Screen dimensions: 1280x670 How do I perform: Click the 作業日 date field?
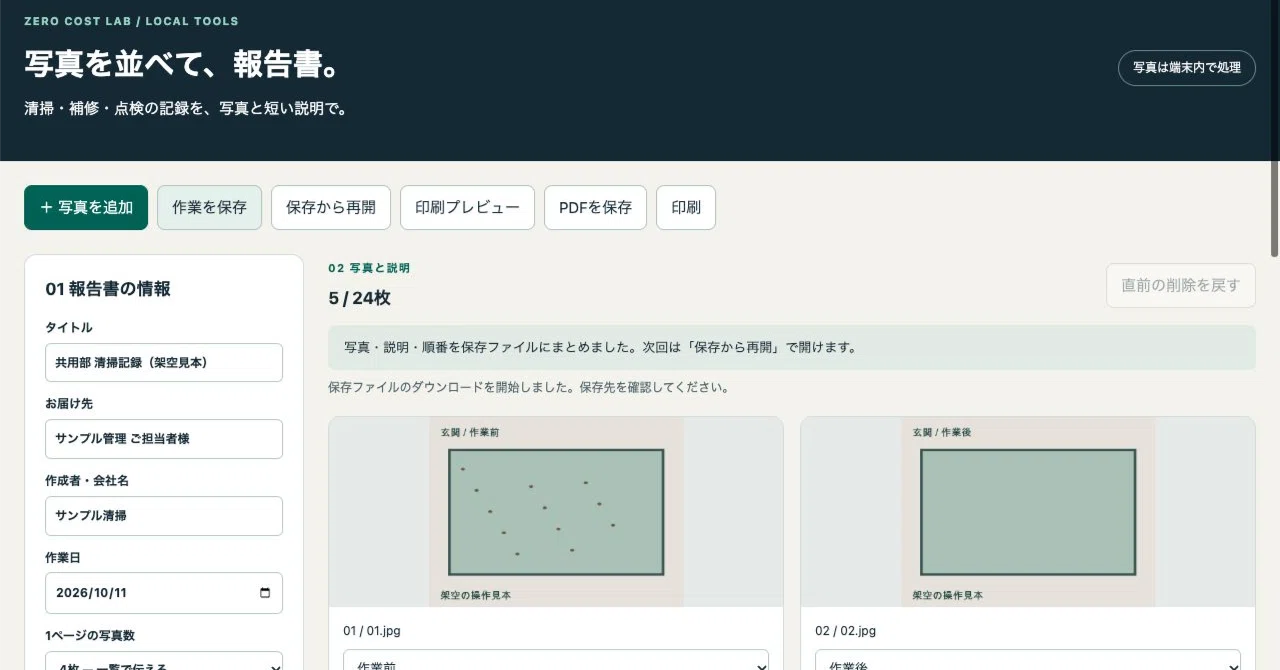164,593
